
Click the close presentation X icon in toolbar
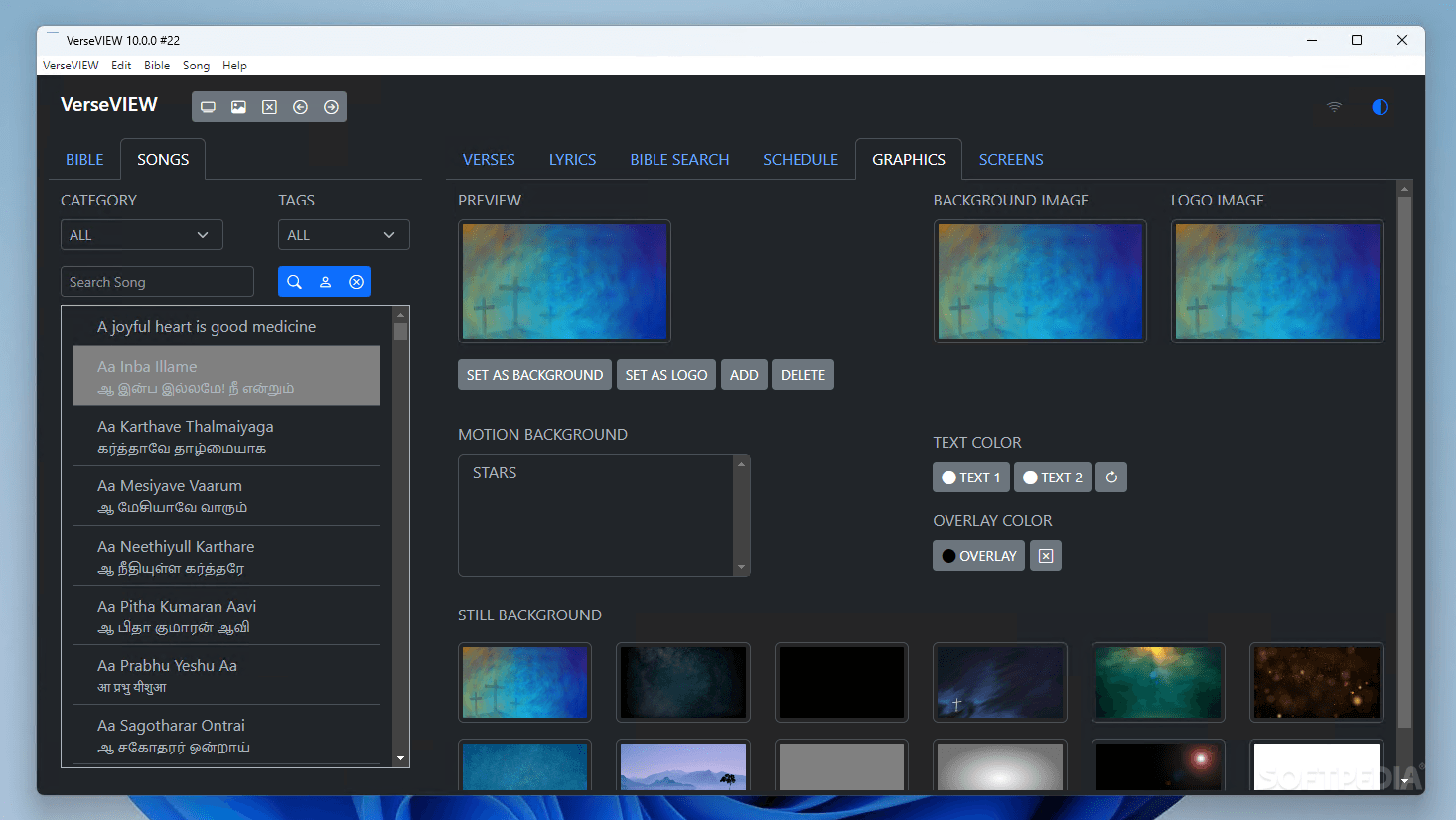click(x=269, y=107)
